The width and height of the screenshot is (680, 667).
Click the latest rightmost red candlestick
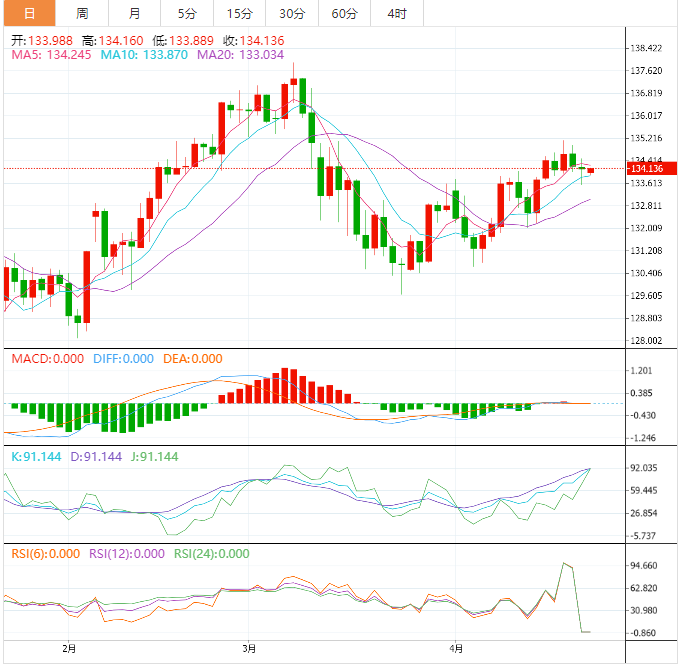tap(591, 171)
